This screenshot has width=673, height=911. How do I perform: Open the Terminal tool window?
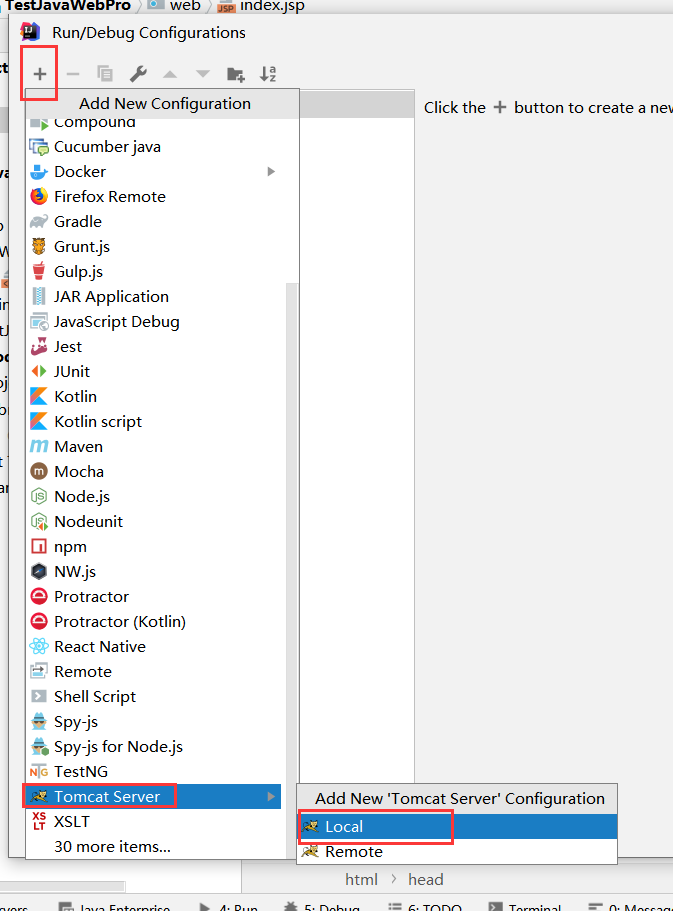click(525, 906)
